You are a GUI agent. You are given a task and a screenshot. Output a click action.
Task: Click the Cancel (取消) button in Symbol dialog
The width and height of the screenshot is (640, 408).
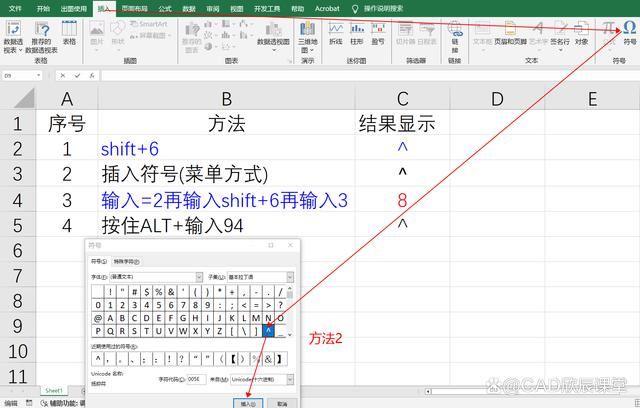coord(282,404)
